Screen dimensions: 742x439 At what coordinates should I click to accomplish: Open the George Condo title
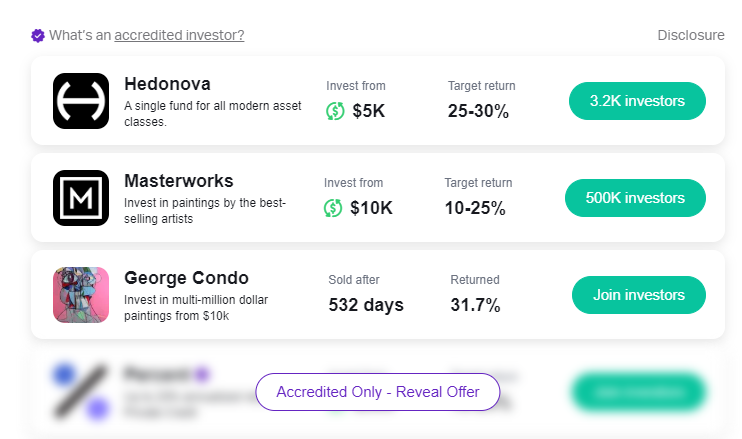point(186,278)
